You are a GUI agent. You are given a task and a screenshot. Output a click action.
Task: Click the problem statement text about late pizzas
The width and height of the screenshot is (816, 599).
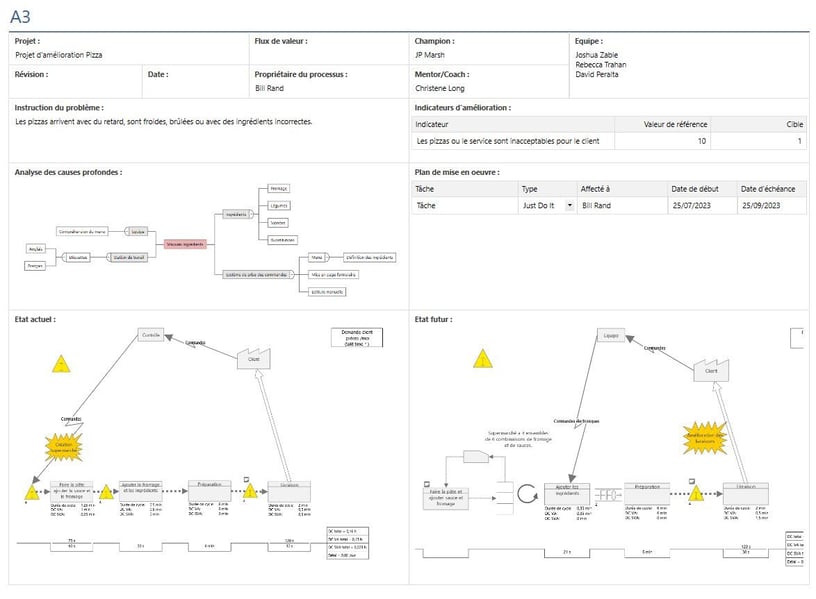click(x=164, y=122)
